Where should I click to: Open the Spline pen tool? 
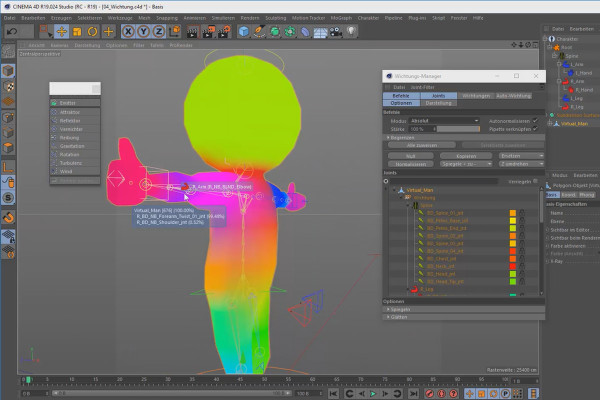coord(259,31)
